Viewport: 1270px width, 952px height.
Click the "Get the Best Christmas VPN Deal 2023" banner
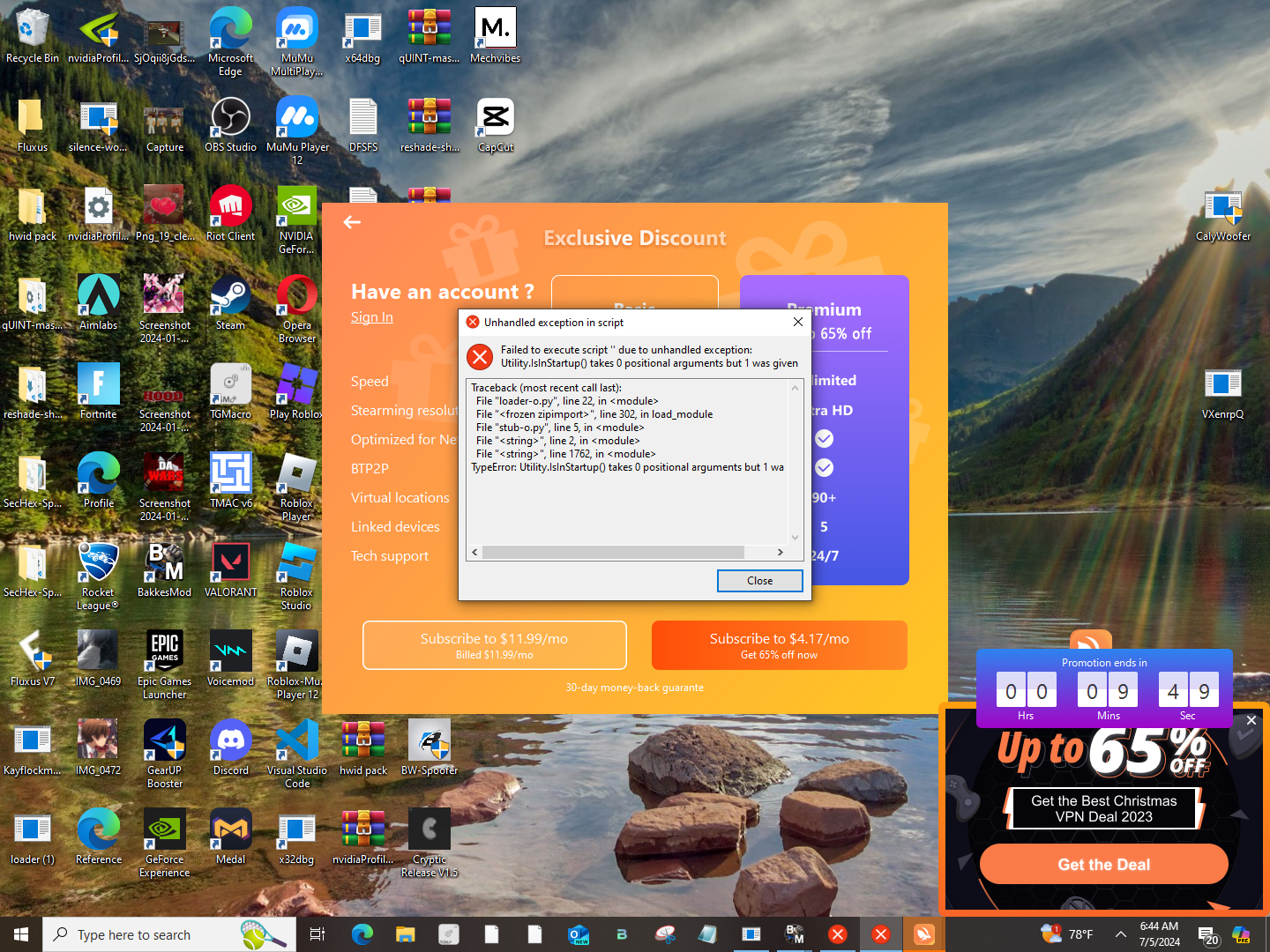point(1103,808)
